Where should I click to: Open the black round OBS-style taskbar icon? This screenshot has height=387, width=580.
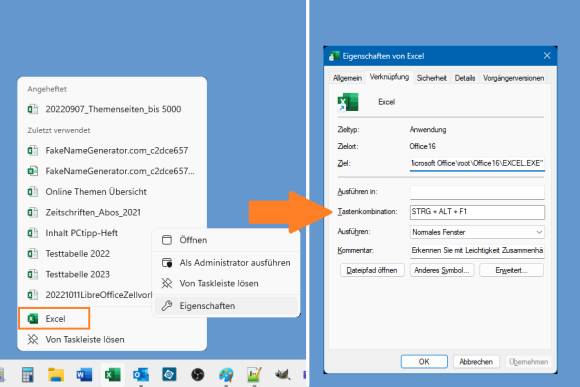point(198,375)
